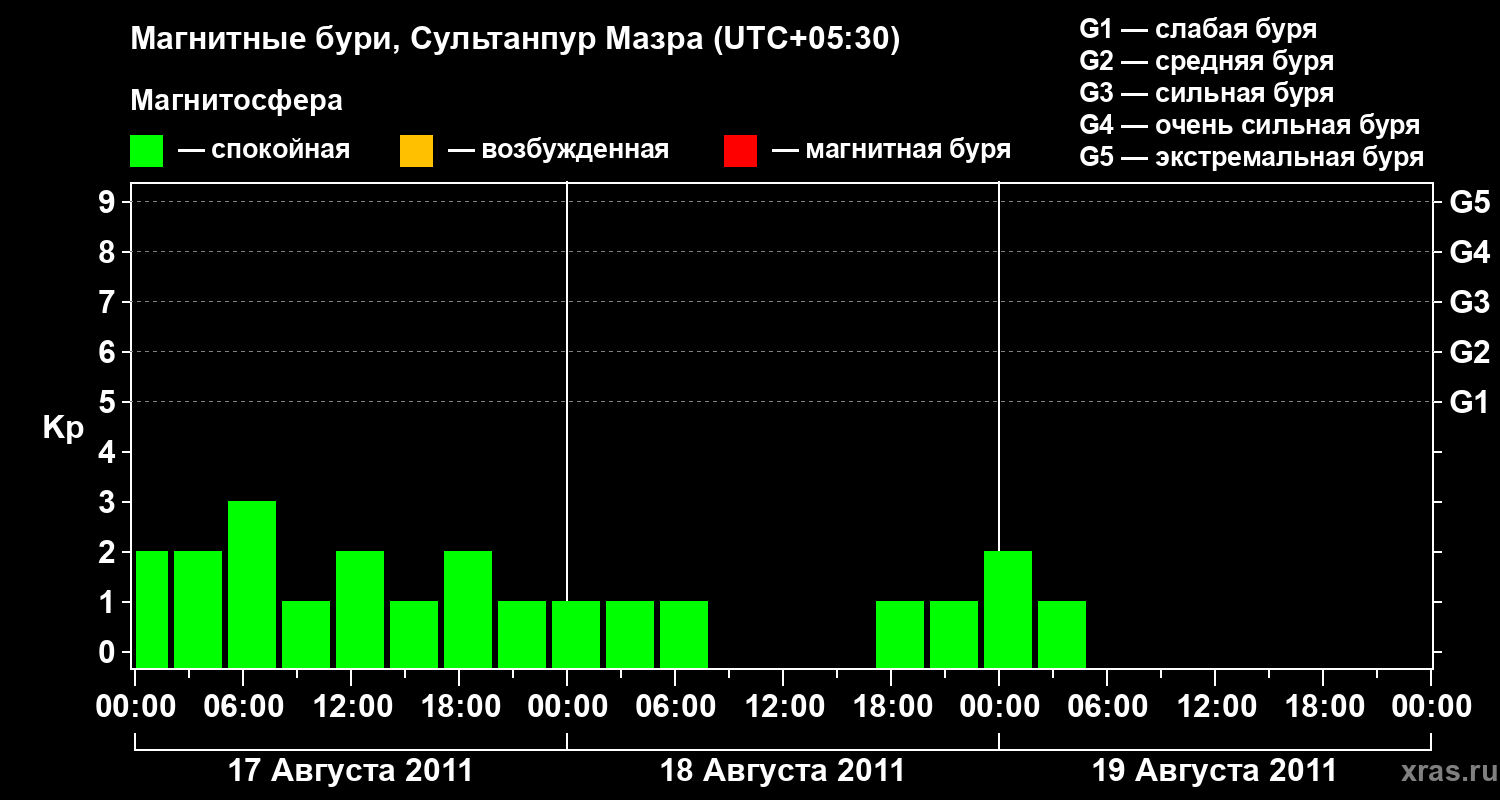Click the '06:00' time label under 17 August
The width and height of the screenshot is (1500, 800).
pyautogui.click(x=243, y=707)
